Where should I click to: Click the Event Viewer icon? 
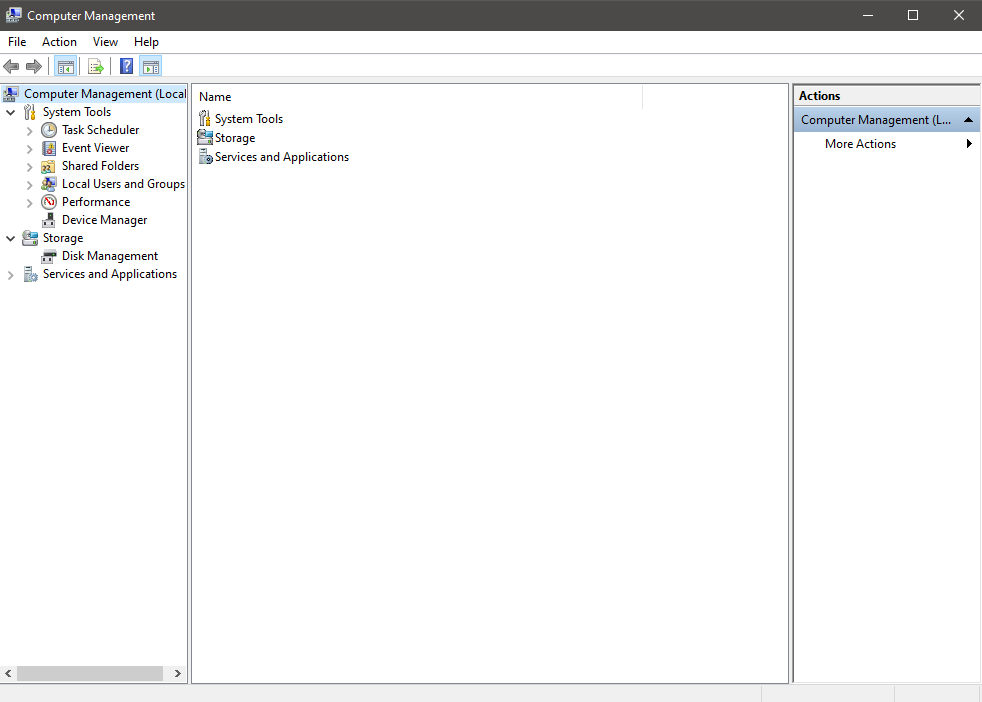click(x=49, y=148)
